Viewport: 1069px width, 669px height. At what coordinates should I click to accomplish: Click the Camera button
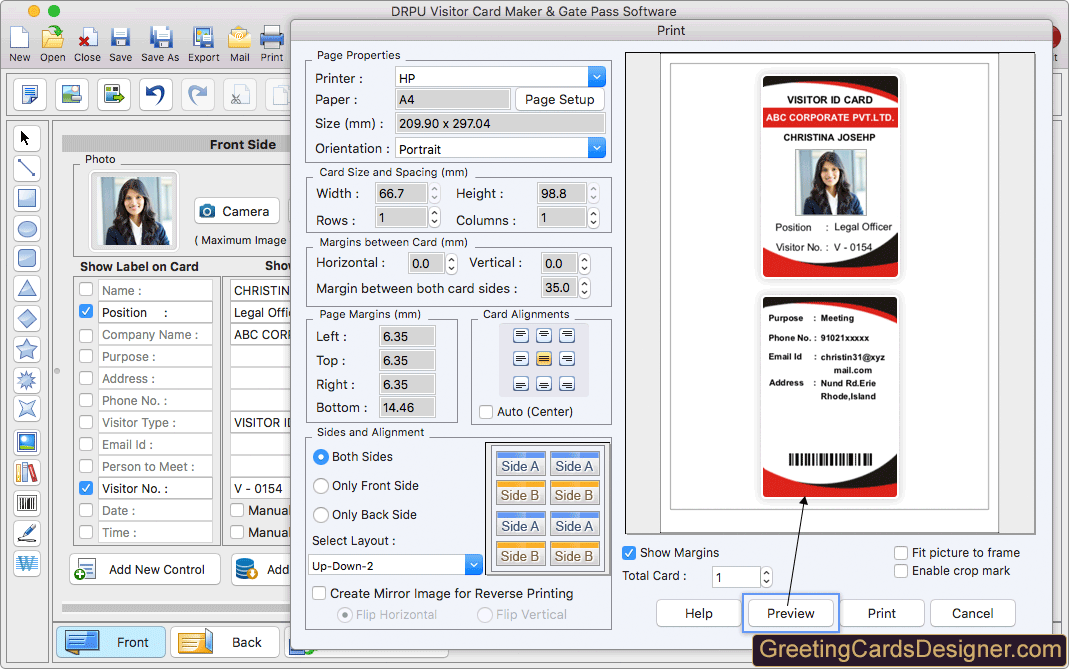click(236, 211)
